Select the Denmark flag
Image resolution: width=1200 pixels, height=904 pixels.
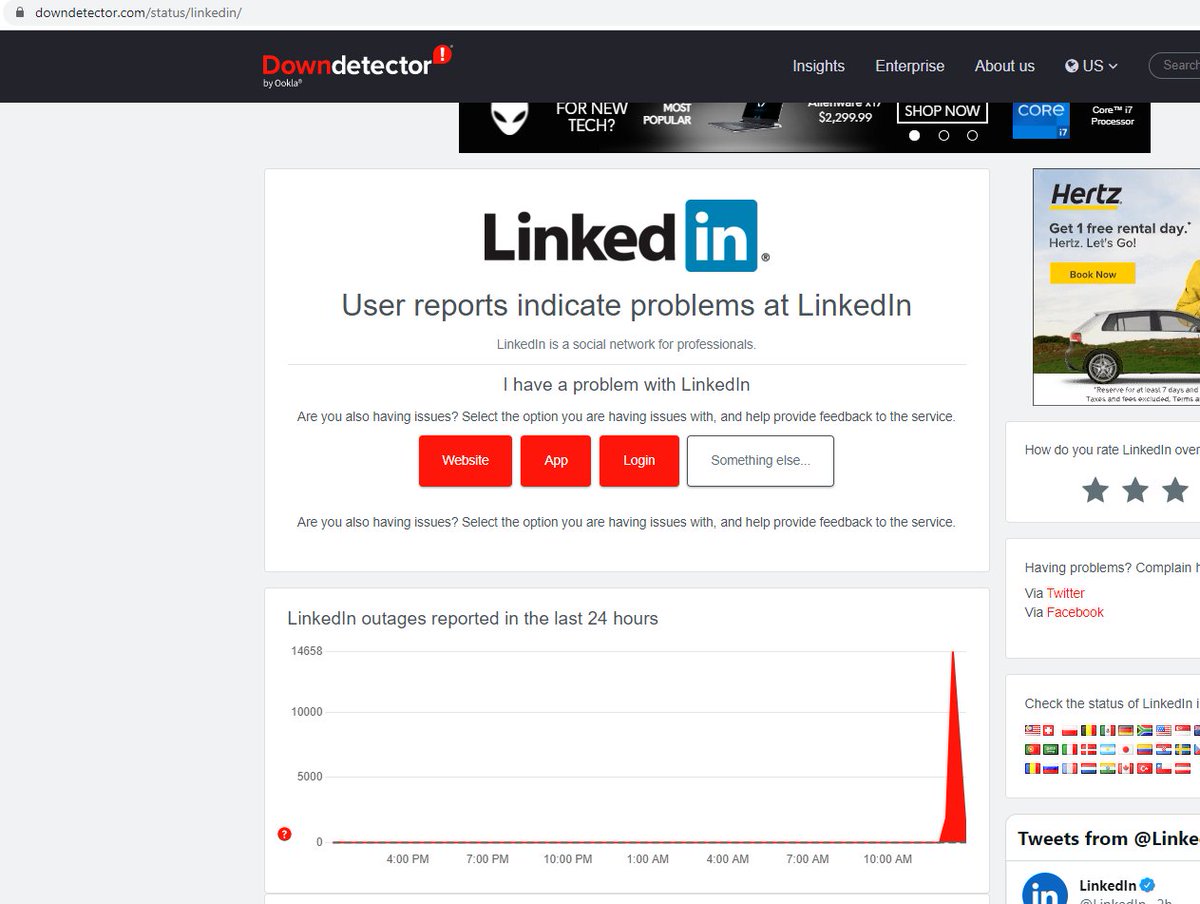coord(1089,749)
